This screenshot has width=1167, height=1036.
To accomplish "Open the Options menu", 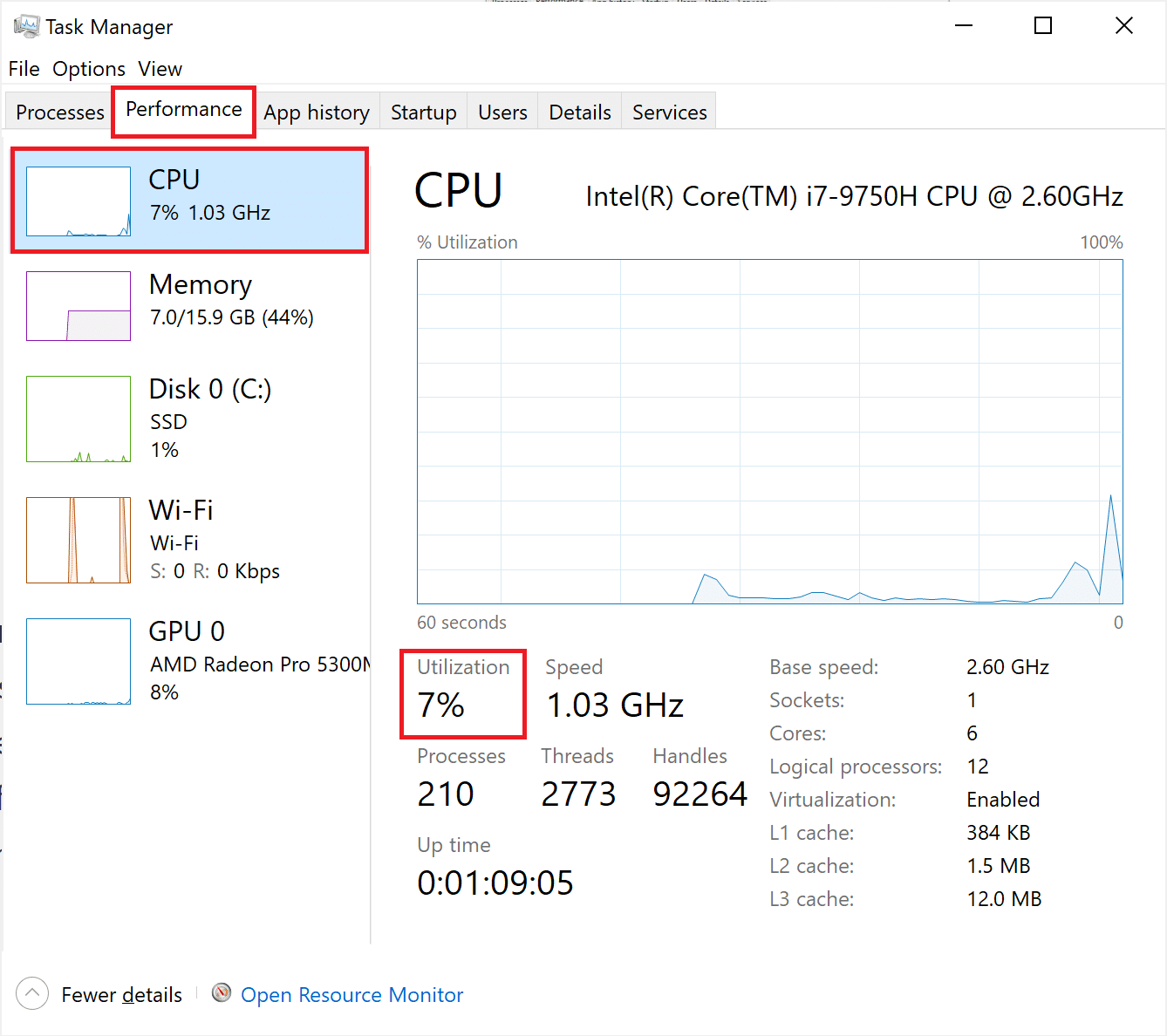I will 88,69.
